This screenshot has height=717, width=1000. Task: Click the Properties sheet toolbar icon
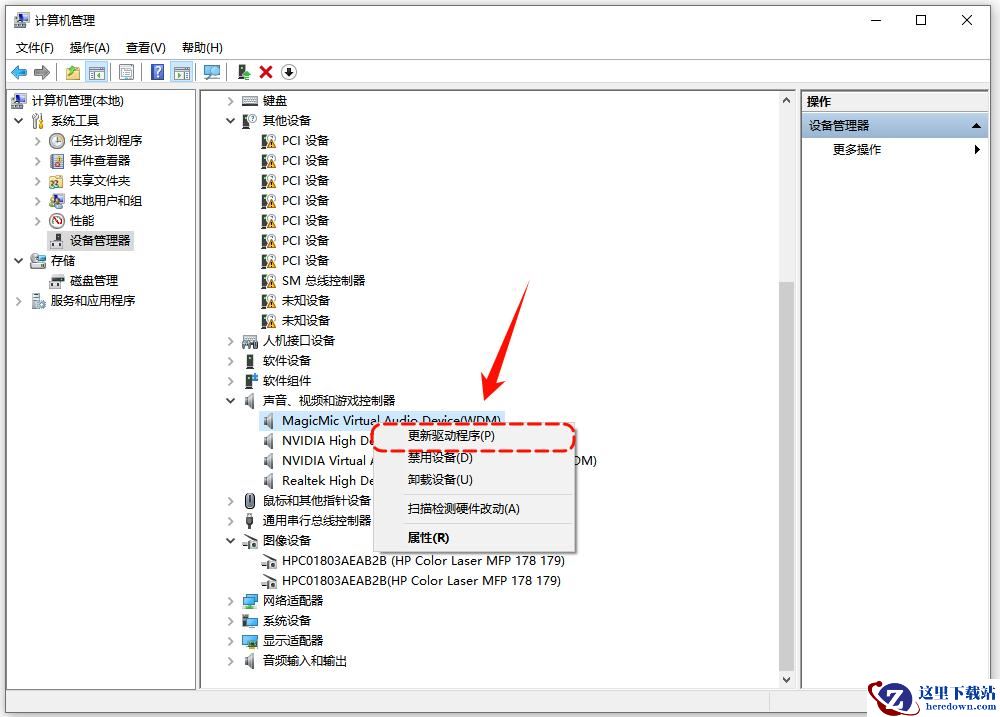click(x=126, y=72)
